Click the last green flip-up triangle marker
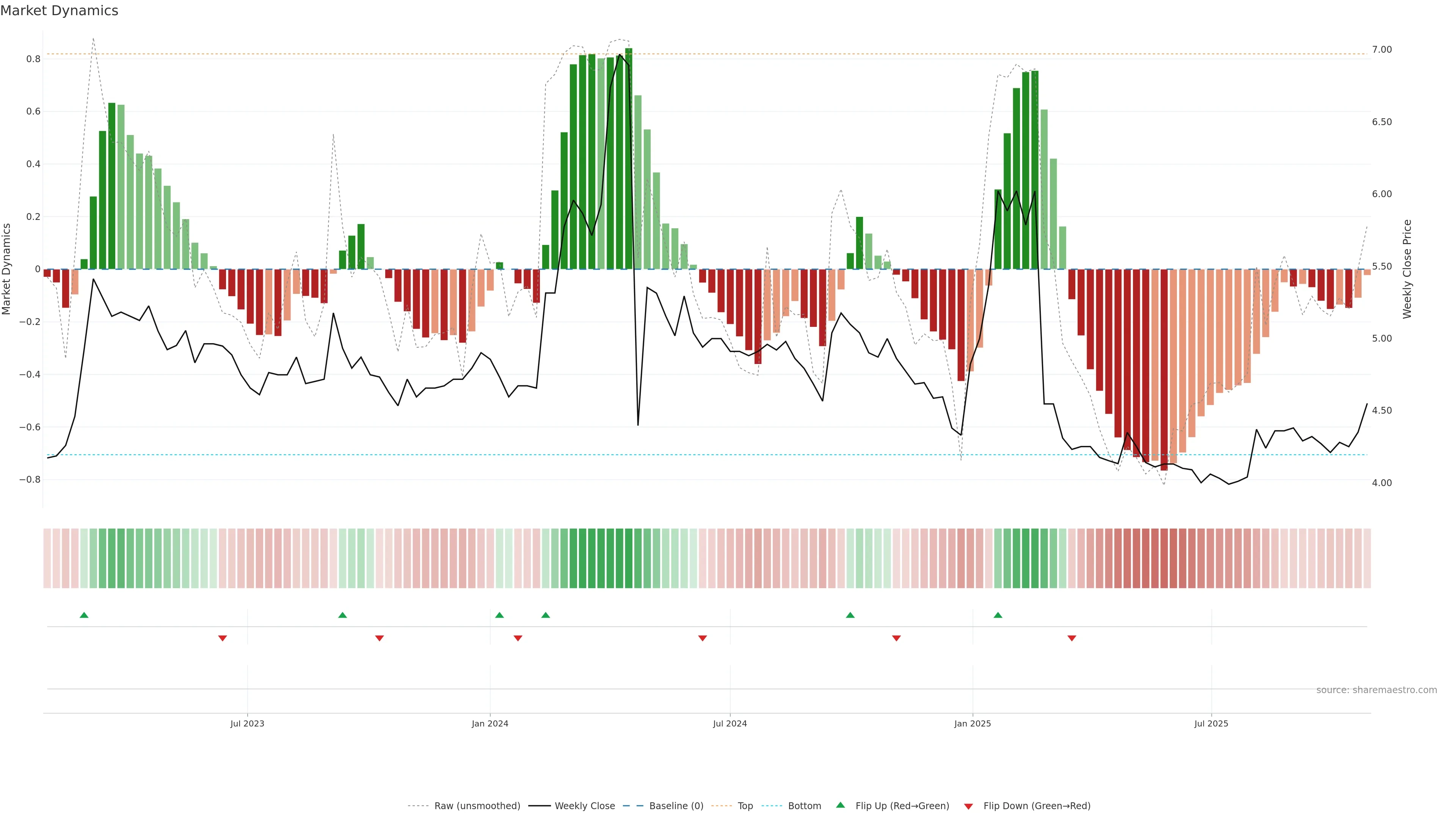The height and width of the screenshot is (819, 1456). click(x=998, y=615)
